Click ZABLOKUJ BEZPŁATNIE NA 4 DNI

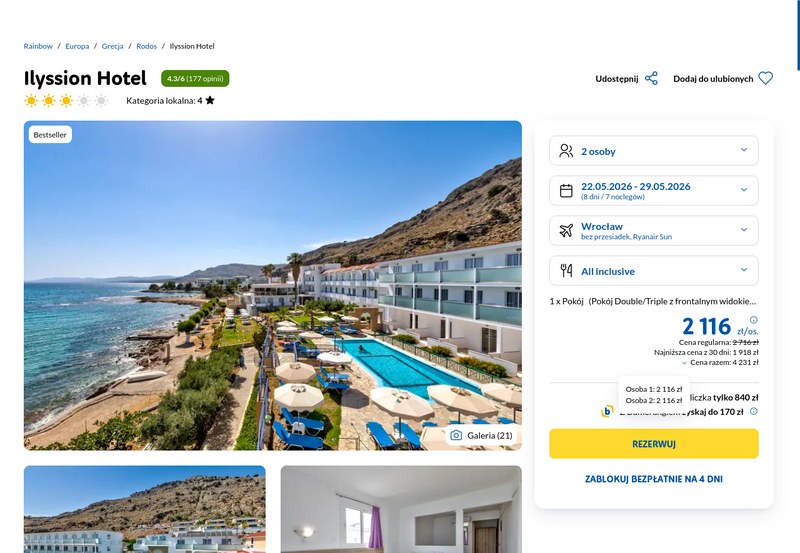pyautogui.click(x=654, y=479)
